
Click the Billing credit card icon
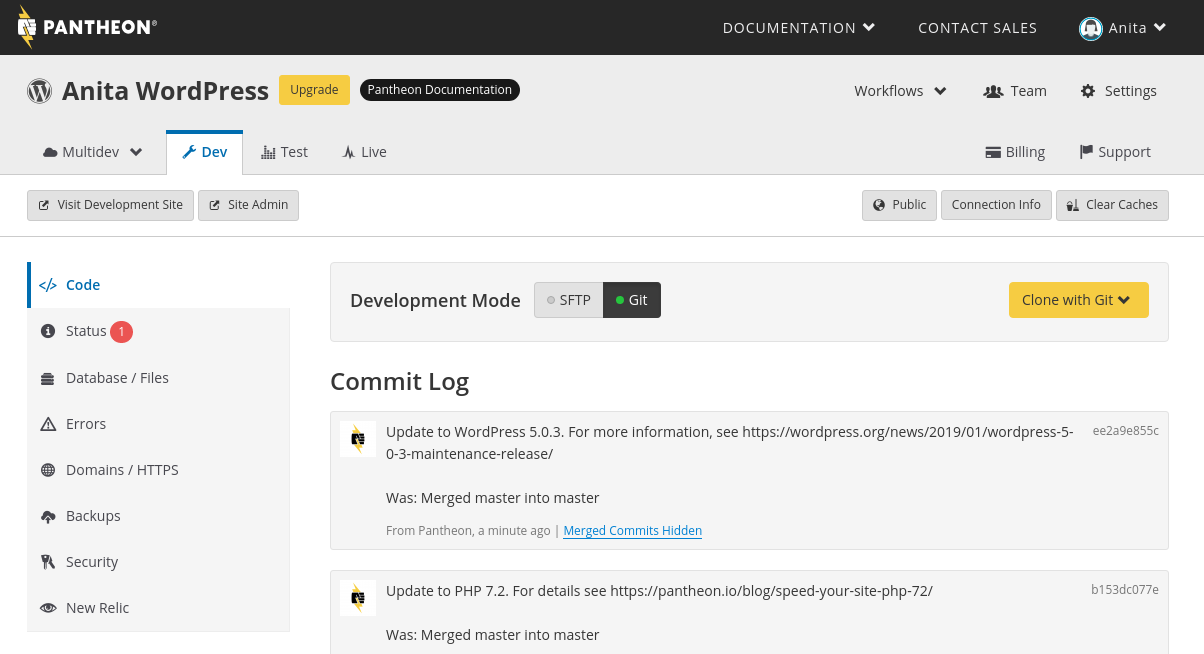tap(993, 152)
